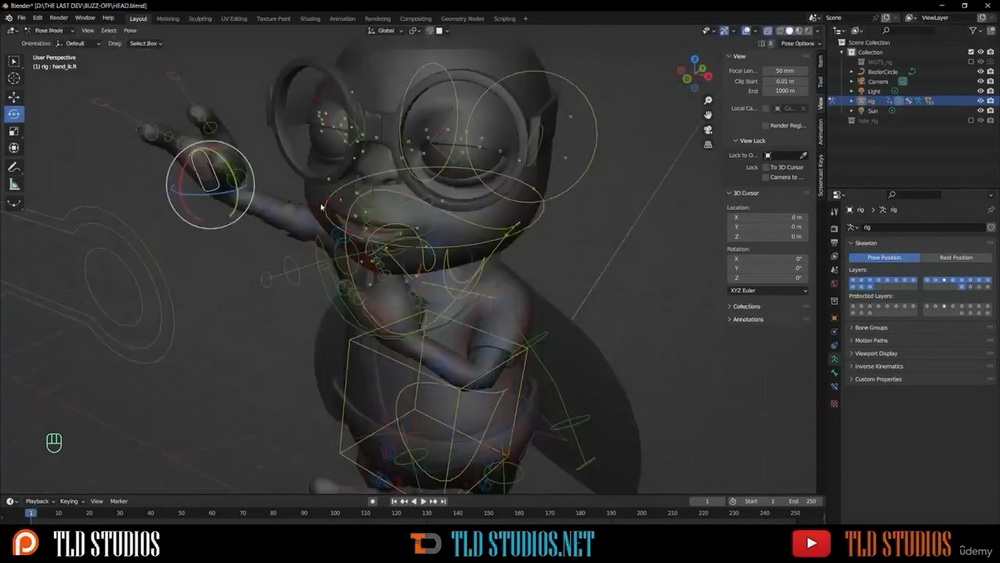This screenshot has width=1000, height=563.
Task: Select the active Rotate tool
Action: click(x=13, y=114)
